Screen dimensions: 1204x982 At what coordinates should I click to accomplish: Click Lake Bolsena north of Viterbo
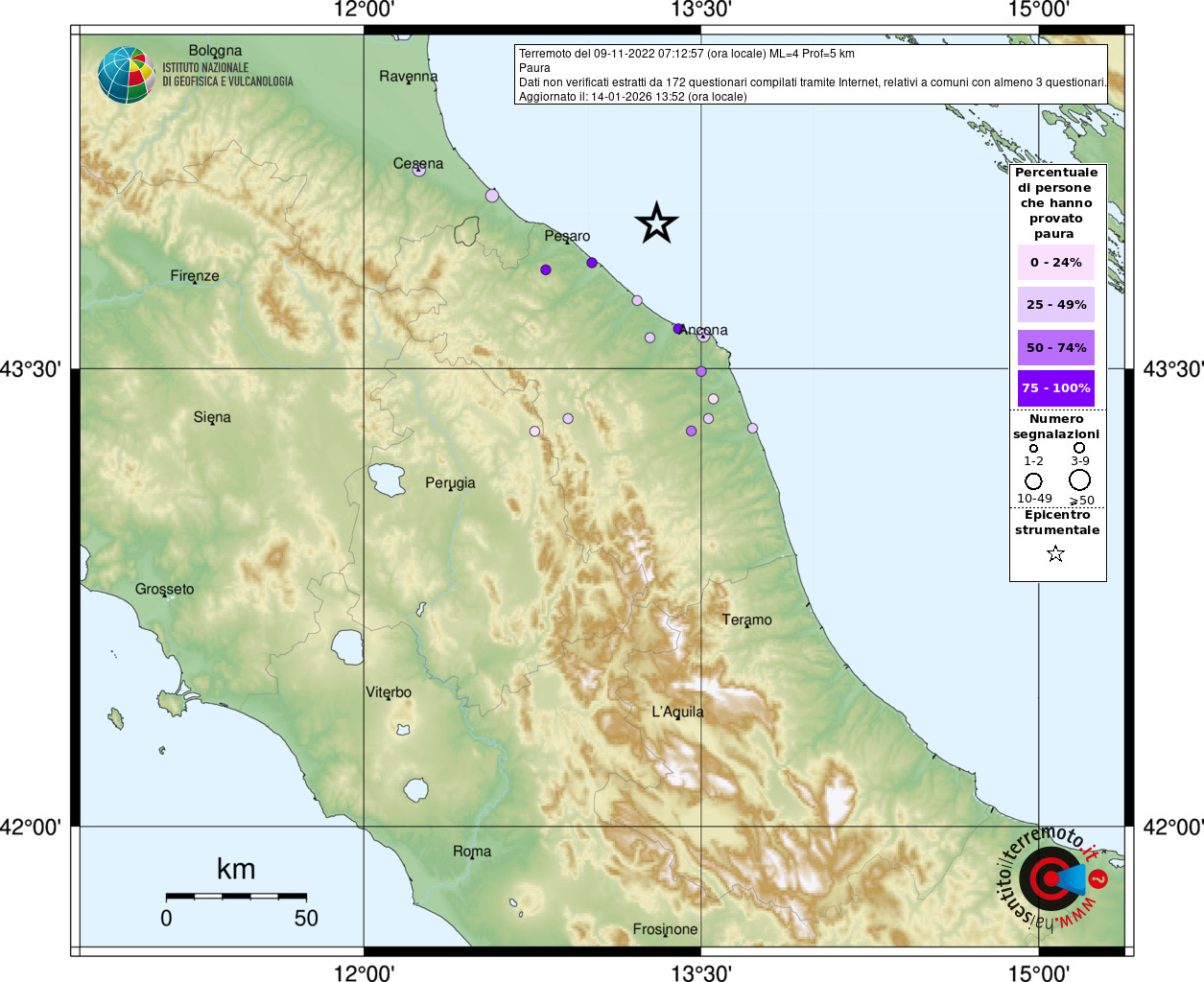coord(346,646)
